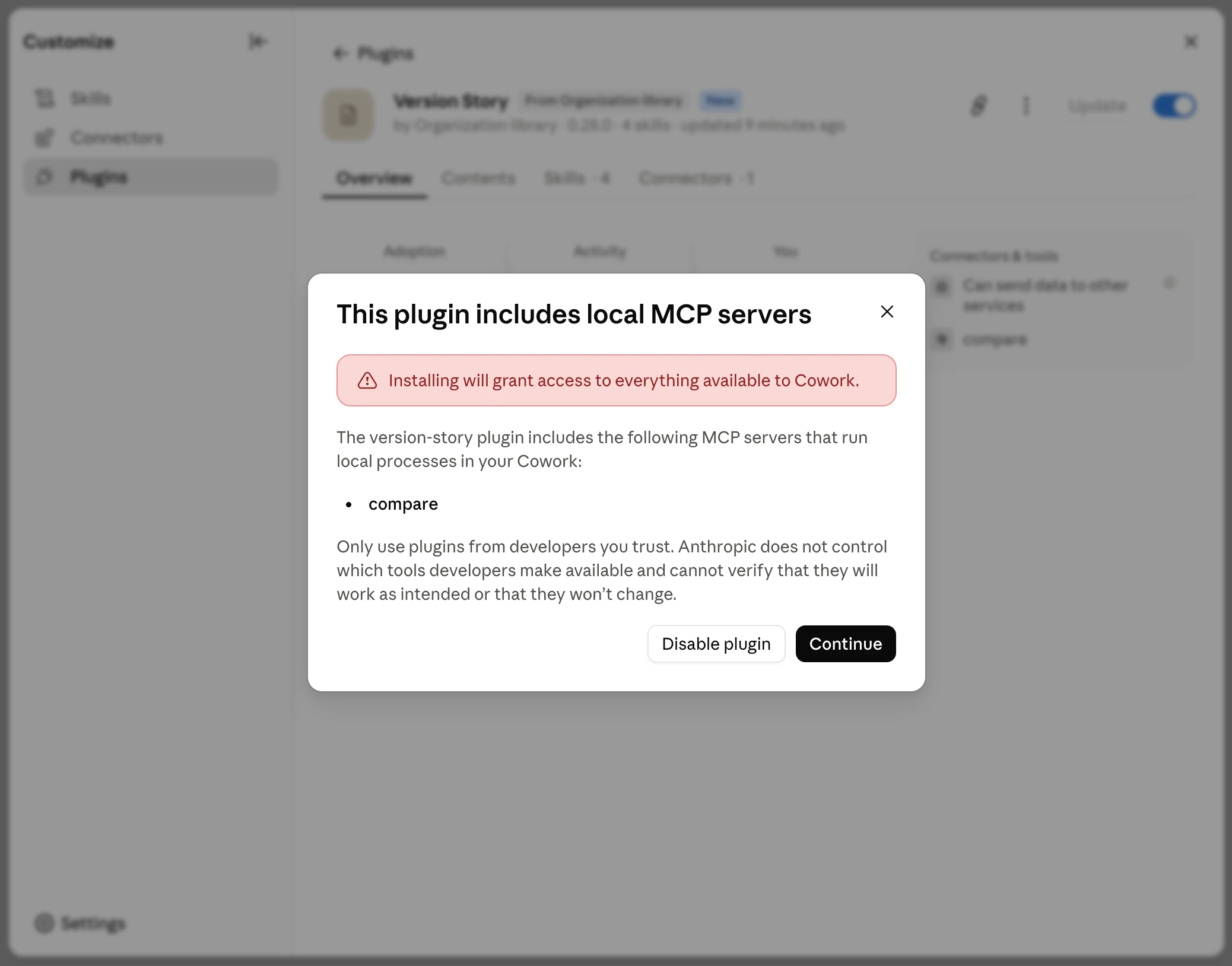Click 'Can send data to other services' entry
This screenshot has width=1232, height=966.
coord(1045,295)
